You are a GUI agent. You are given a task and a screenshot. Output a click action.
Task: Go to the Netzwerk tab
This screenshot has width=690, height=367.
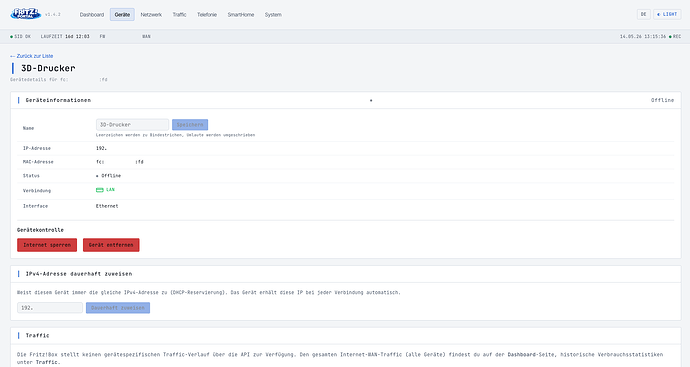pyautogui.click(x=151, y=15)
